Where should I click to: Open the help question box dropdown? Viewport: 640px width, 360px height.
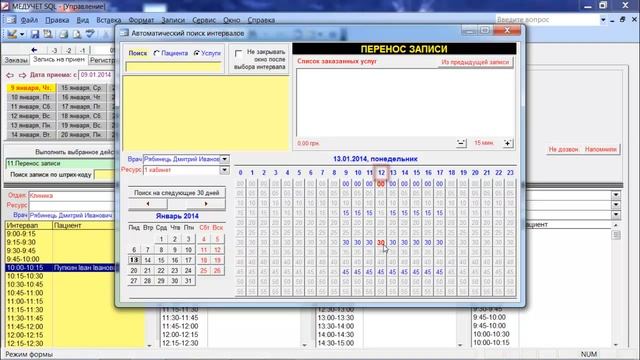click(x=603, y=20)
